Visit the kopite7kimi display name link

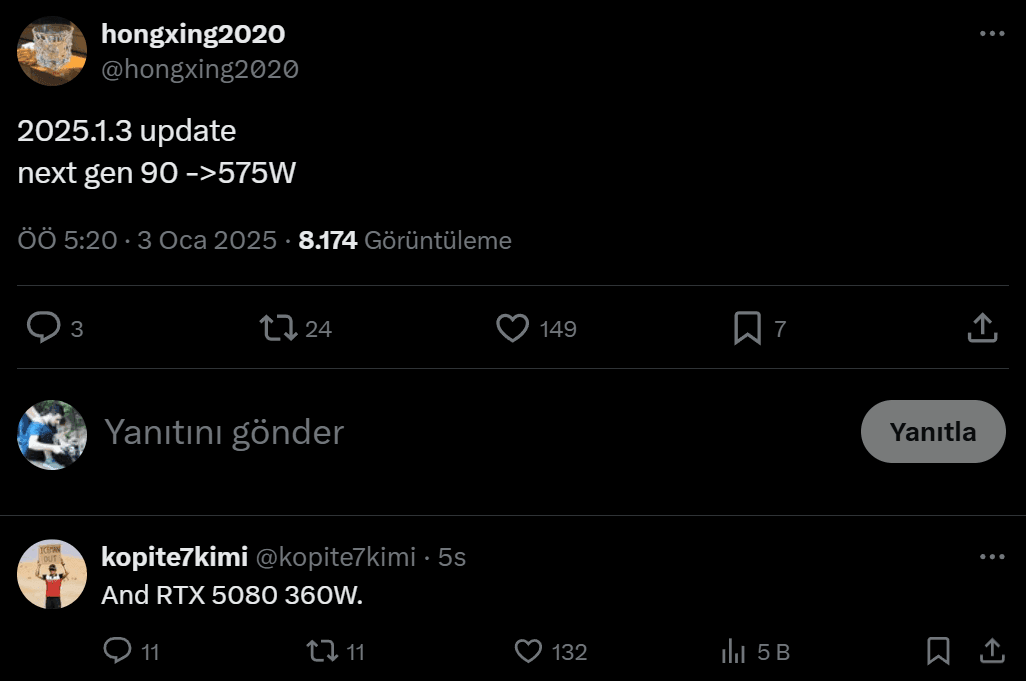pos(174,557)
